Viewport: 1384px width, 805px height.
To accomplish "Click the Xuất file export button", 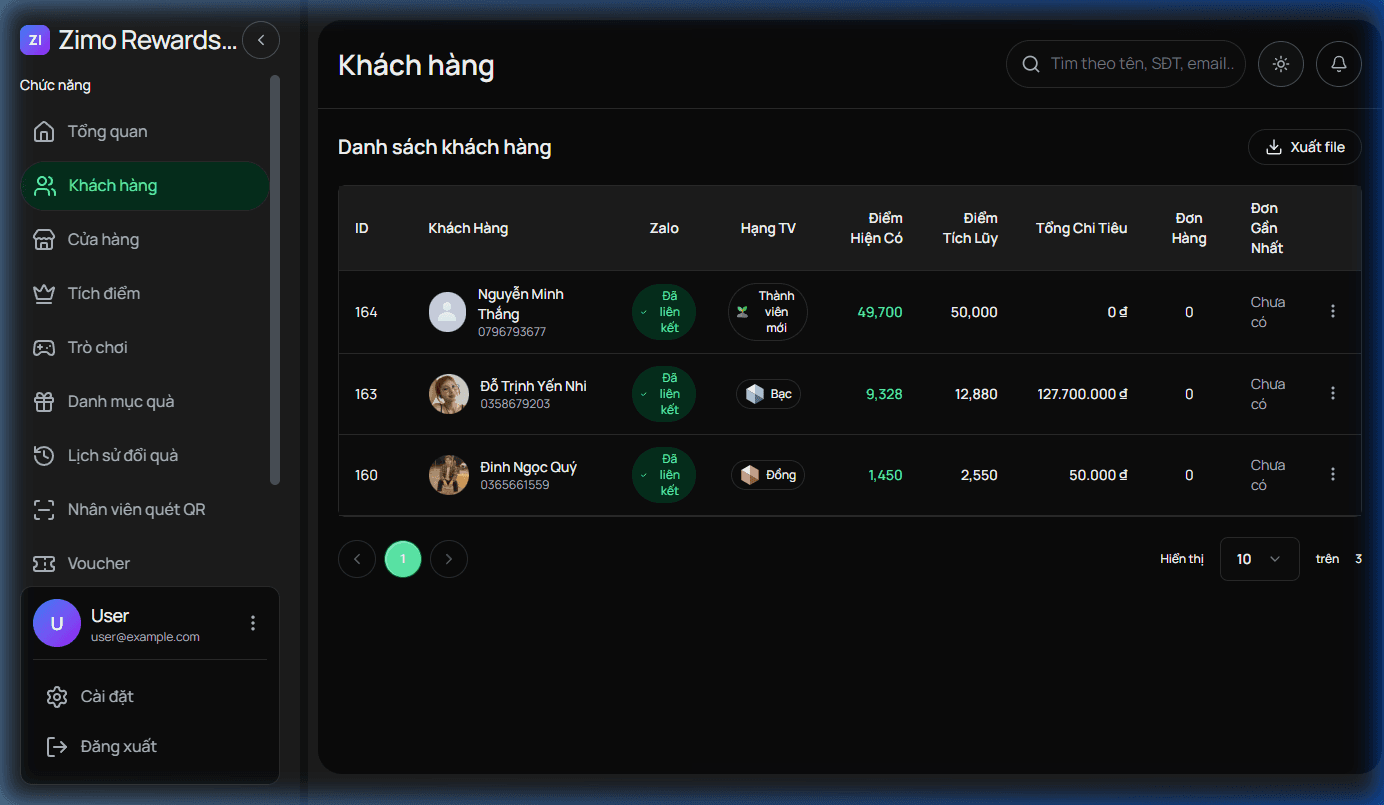I will [x=1304, y=147].
